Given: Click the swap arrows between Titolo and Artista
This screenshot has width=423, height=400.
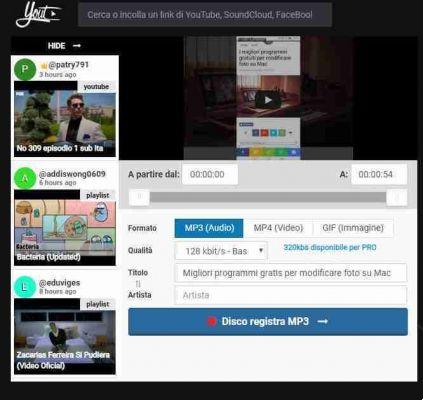Looking at the screenshot, I should pos(138,284).
